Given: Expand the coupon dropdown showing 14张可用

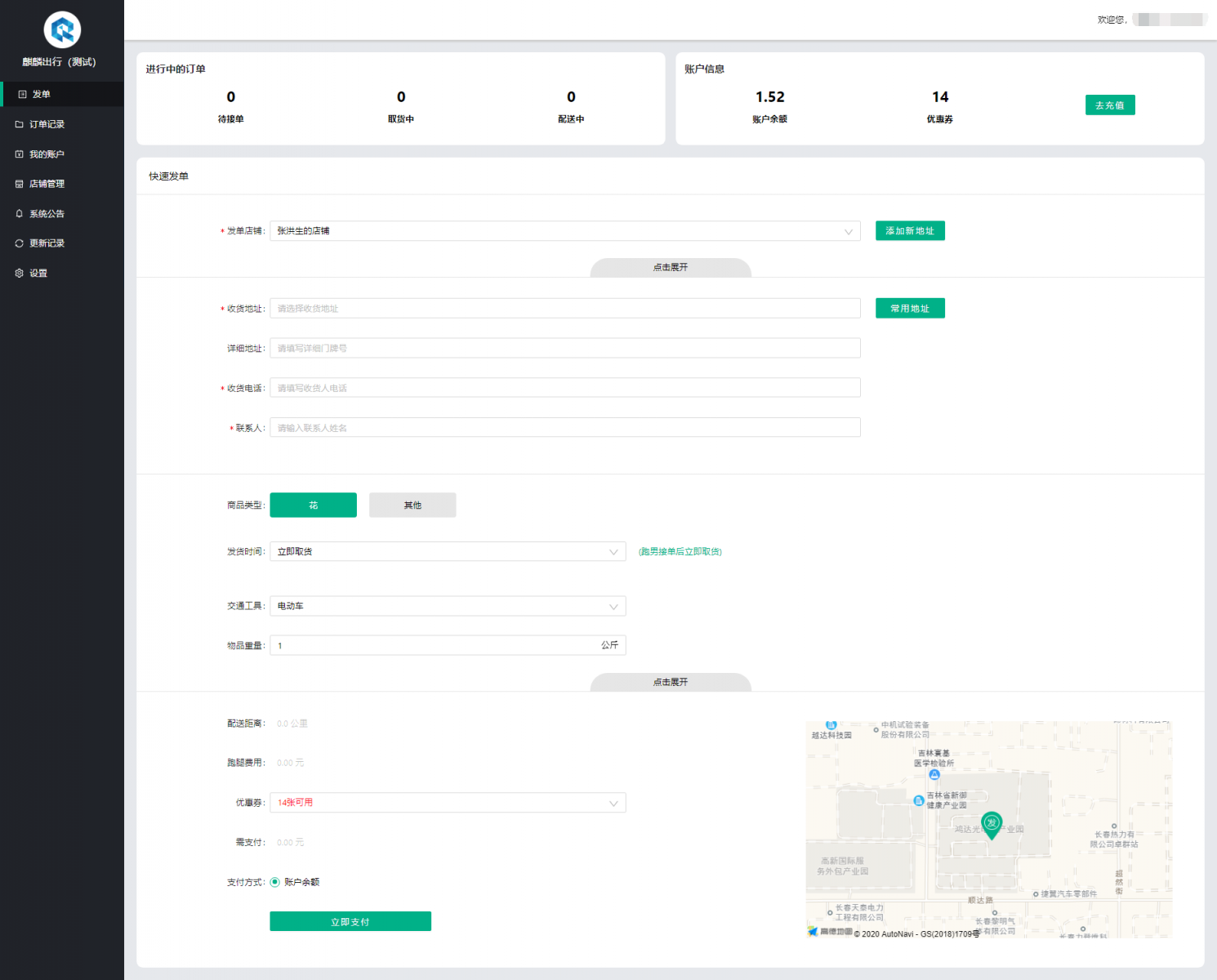Looking at the screenshot, I should coord(448,803).
